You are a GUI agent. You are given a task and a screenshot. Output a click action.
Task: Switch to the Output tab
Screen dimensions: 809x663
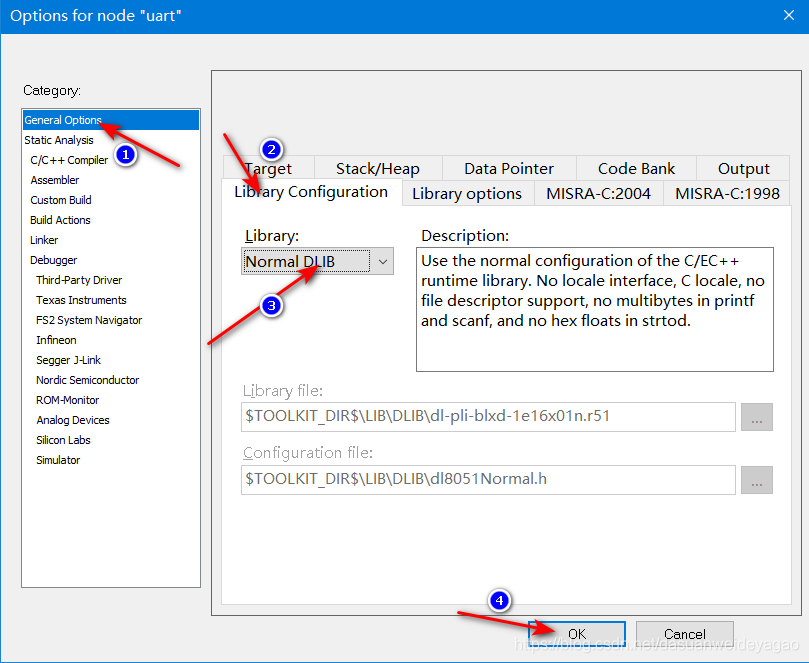(743, 168)
